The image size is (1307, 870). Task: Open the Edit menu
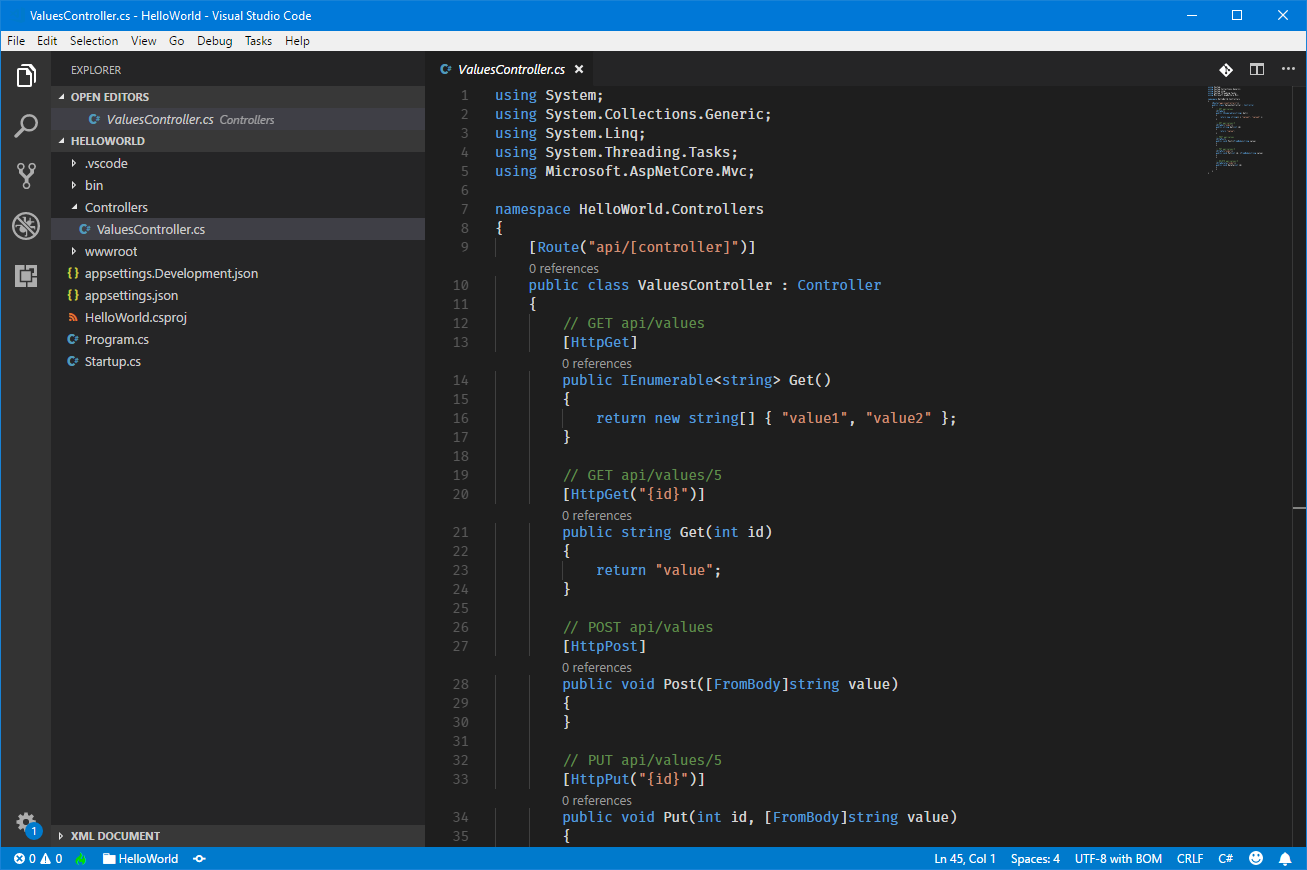[47, 41]
